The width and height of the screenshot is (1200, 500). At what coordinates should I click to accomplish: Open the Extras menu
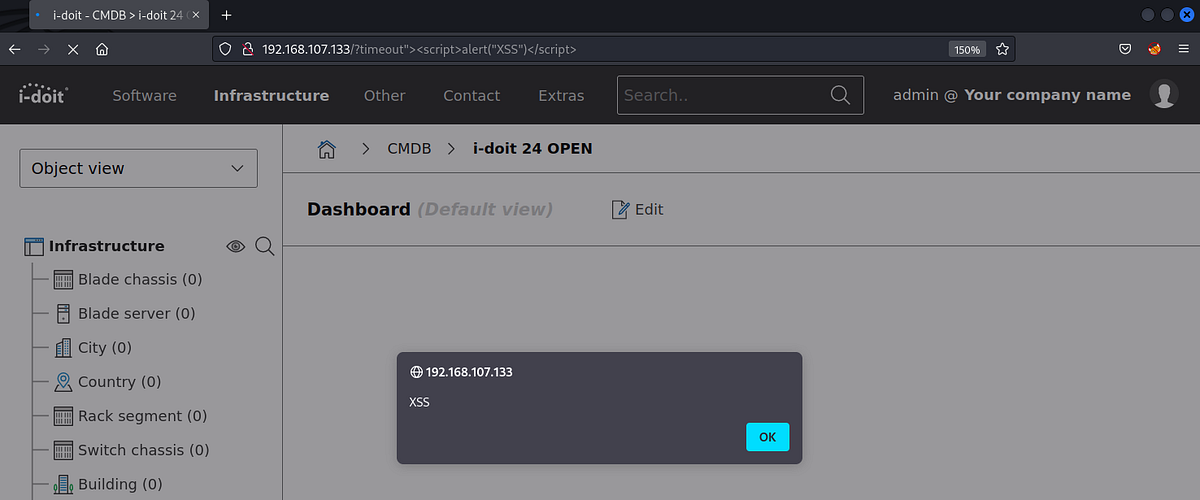pos(561,95)
